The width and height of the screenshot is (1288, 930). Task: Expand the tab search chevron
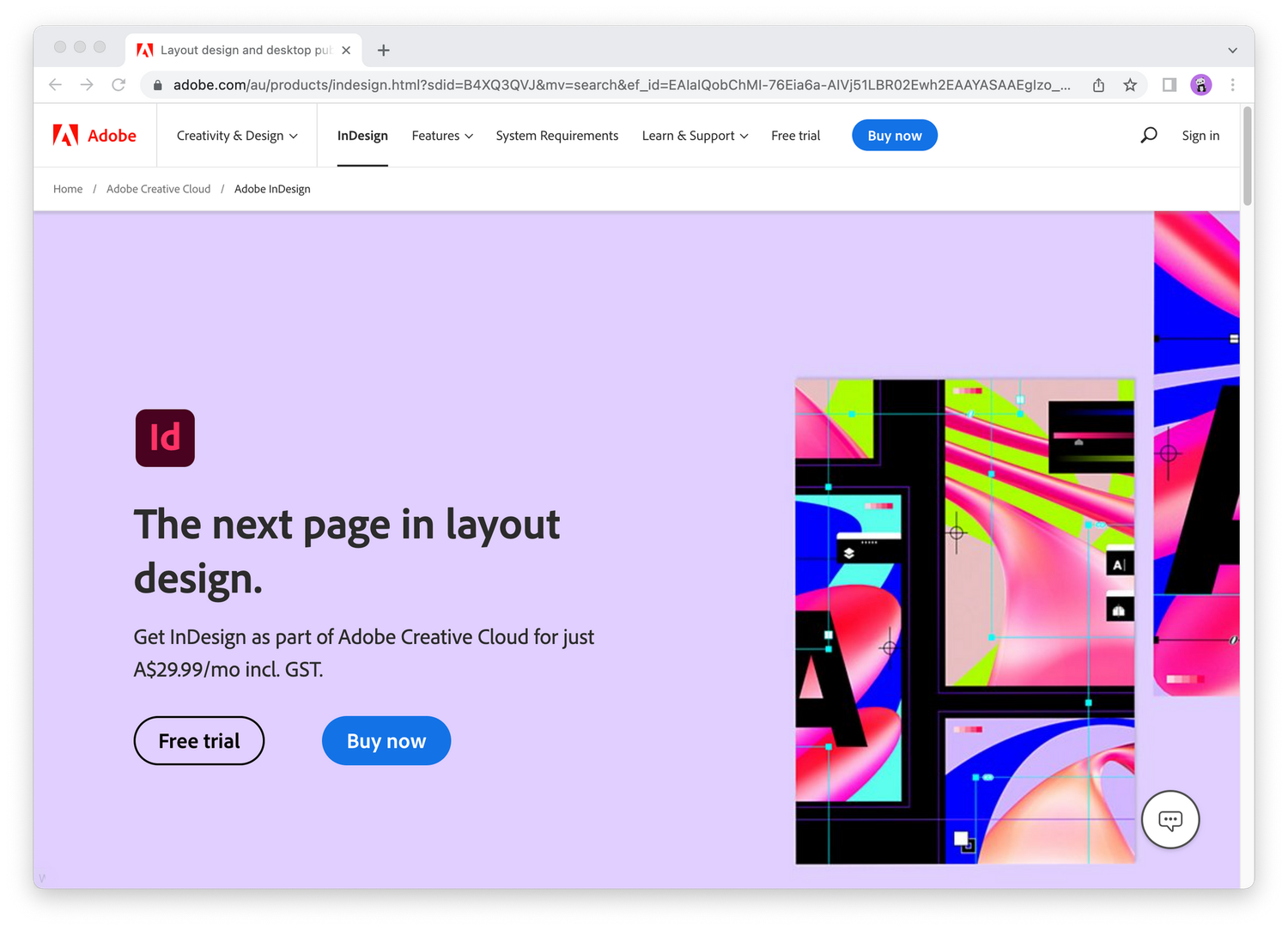[x=1232, y=51]
